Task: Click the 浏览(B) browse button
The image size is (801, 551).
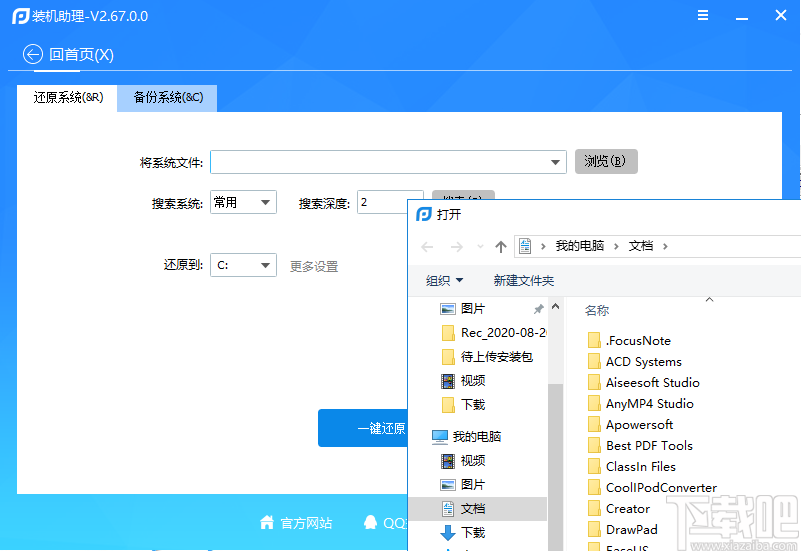Action: click(x=606, y=161)
